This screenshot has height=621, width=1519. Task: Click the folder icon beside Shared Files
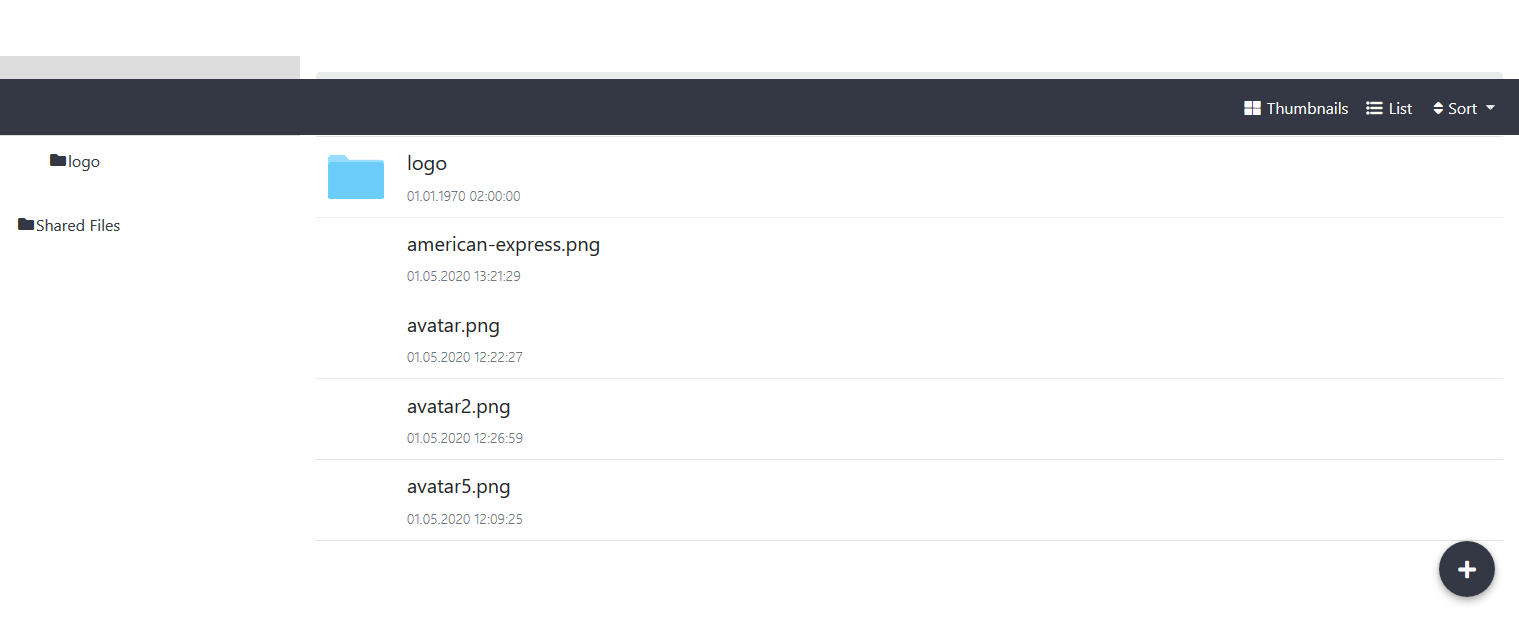[26, 224]
